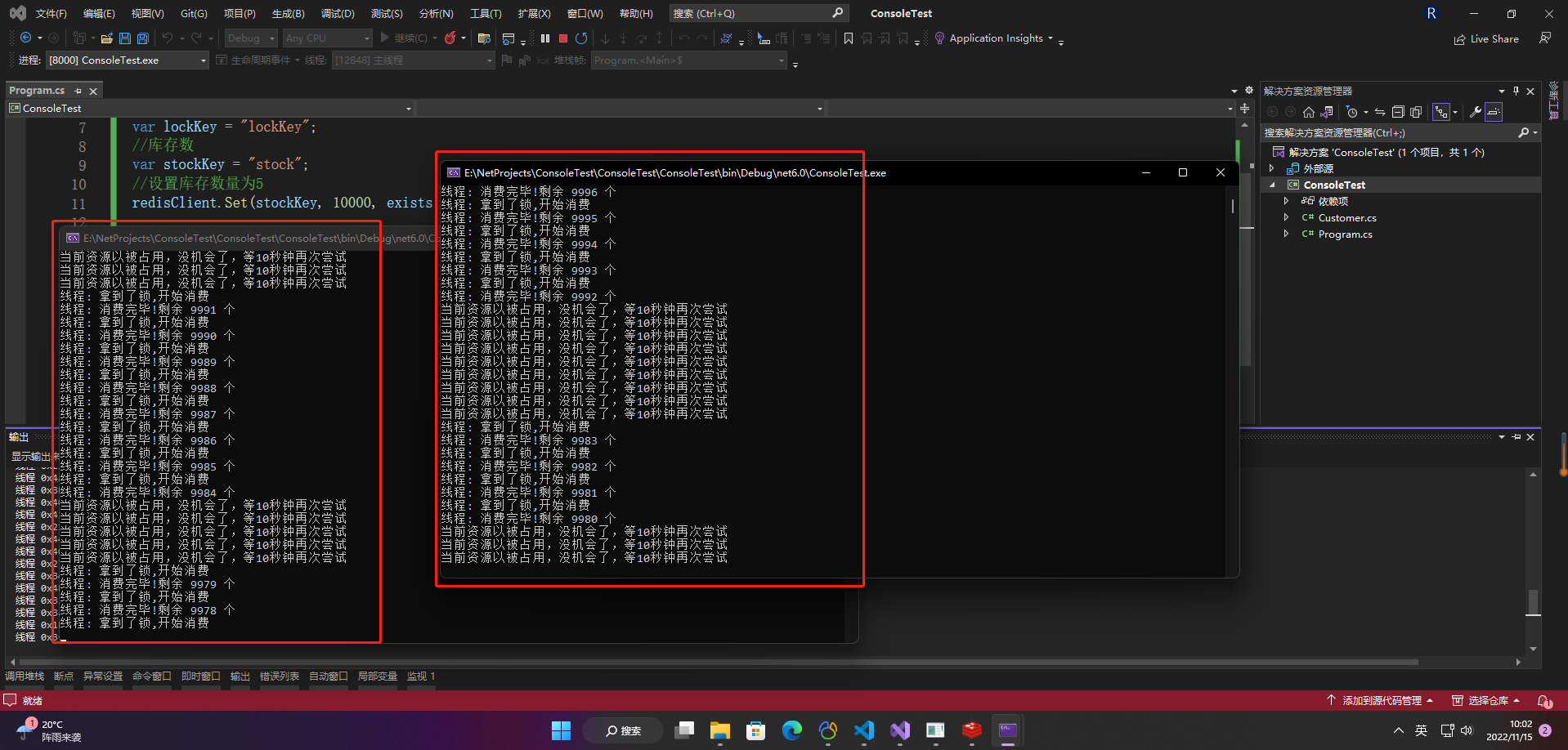Screen dimensions: 1568x750
Task: Open the Debug configuration dropdown
Action: (251, 38)
